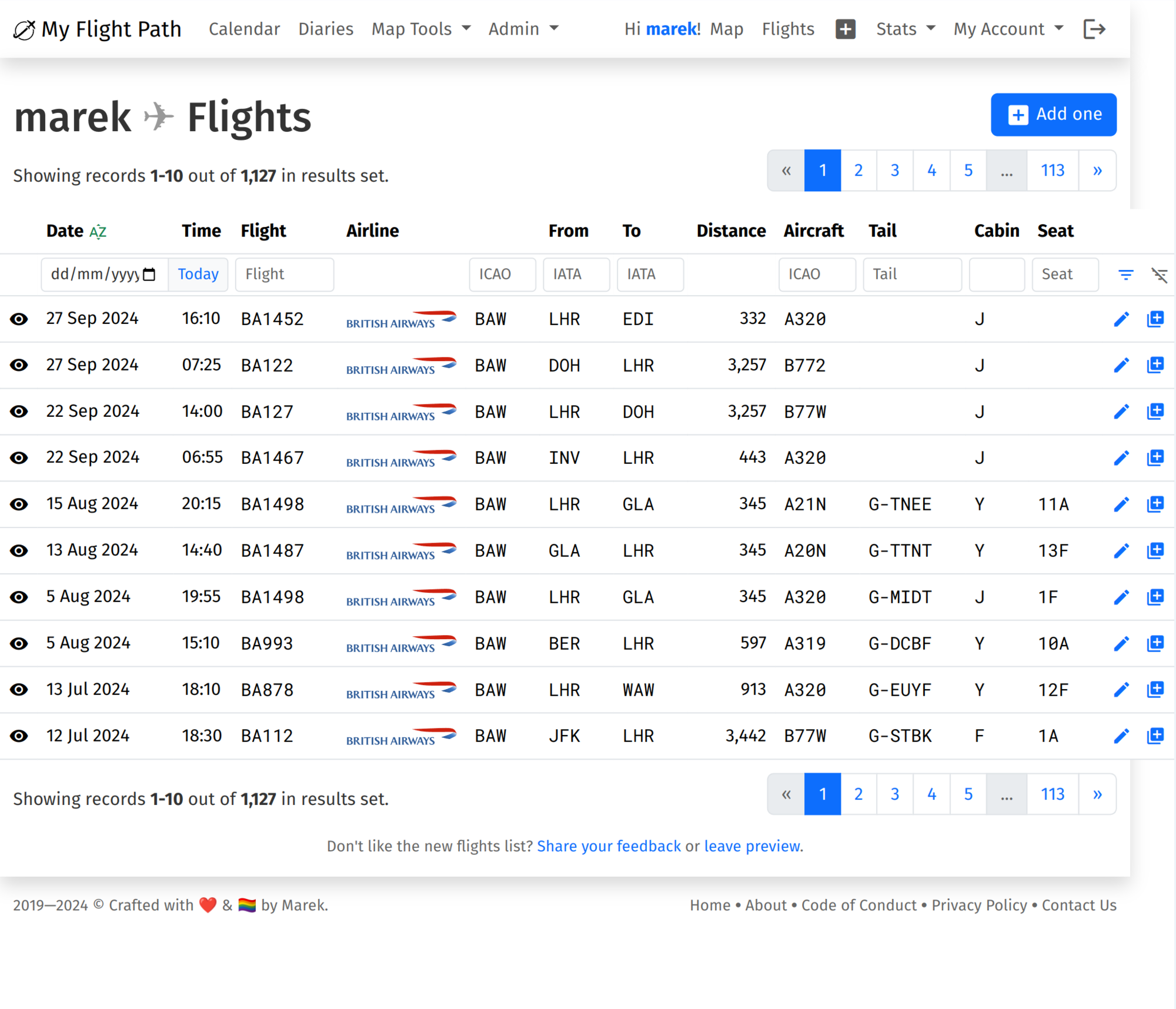Toggle the Date column sort order icon

[x=98, y=232]
